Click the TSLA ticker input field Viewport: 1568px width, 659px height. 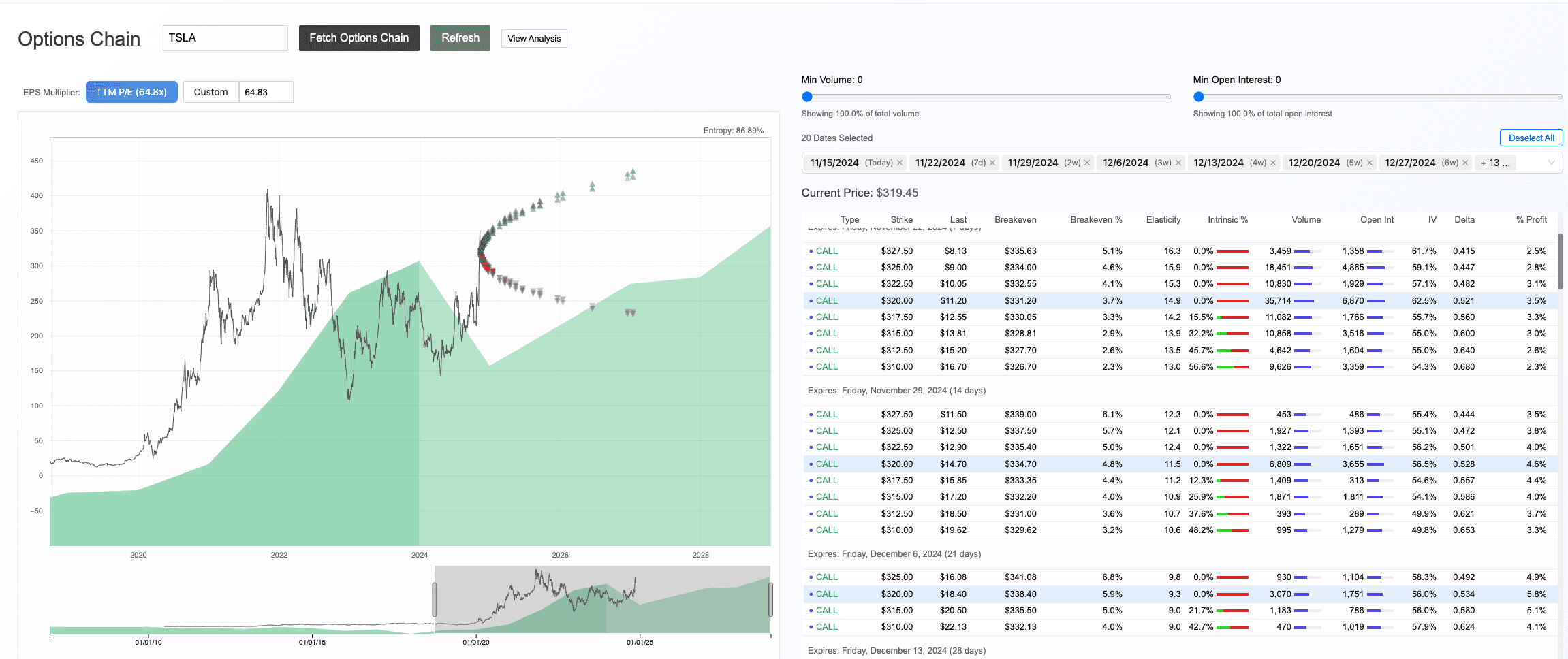pyautogui.click(x=225, y=38)
